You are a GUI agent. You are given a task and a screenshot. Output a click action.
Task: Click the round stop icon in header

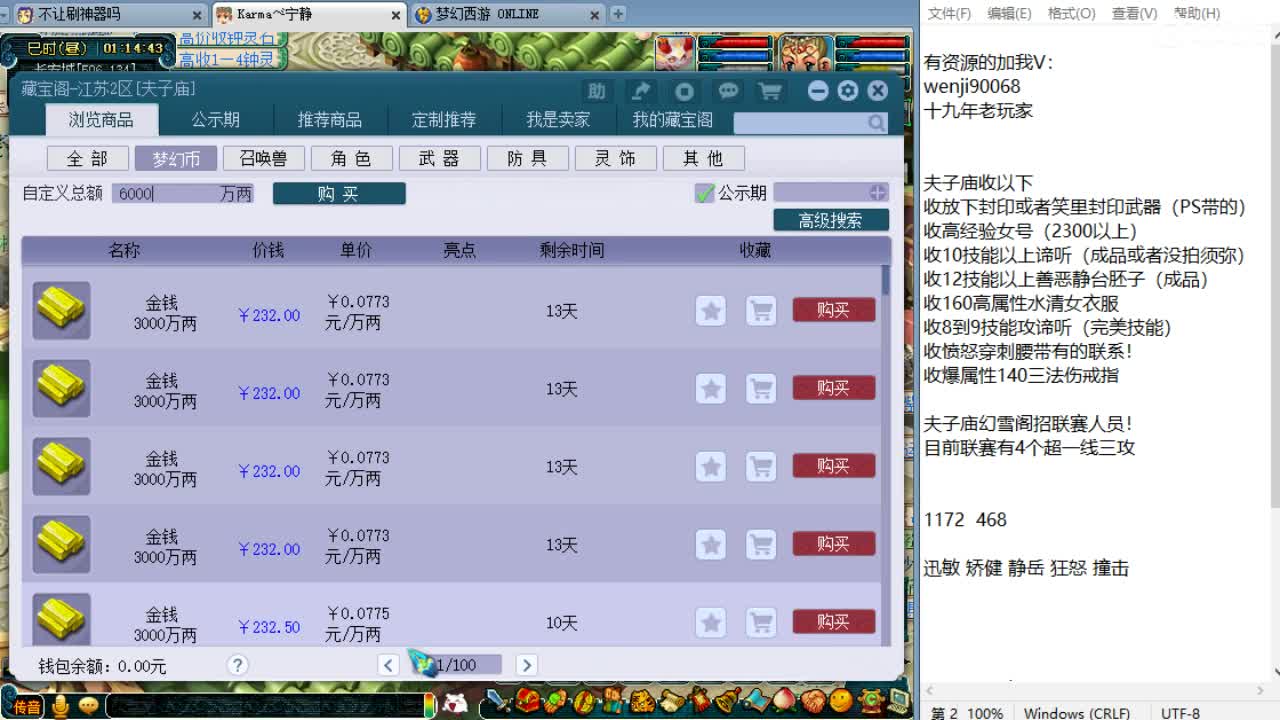tap(684, 91)
